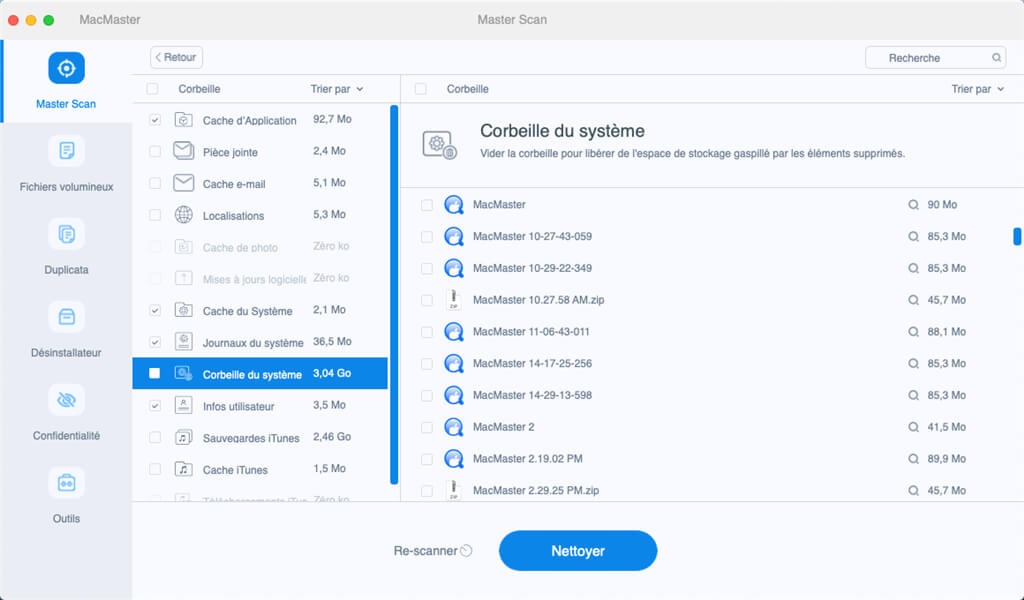This screenshot has width=1024, height=600.
Task: Check the Cache iTunes checkbox
Action: 155,469
